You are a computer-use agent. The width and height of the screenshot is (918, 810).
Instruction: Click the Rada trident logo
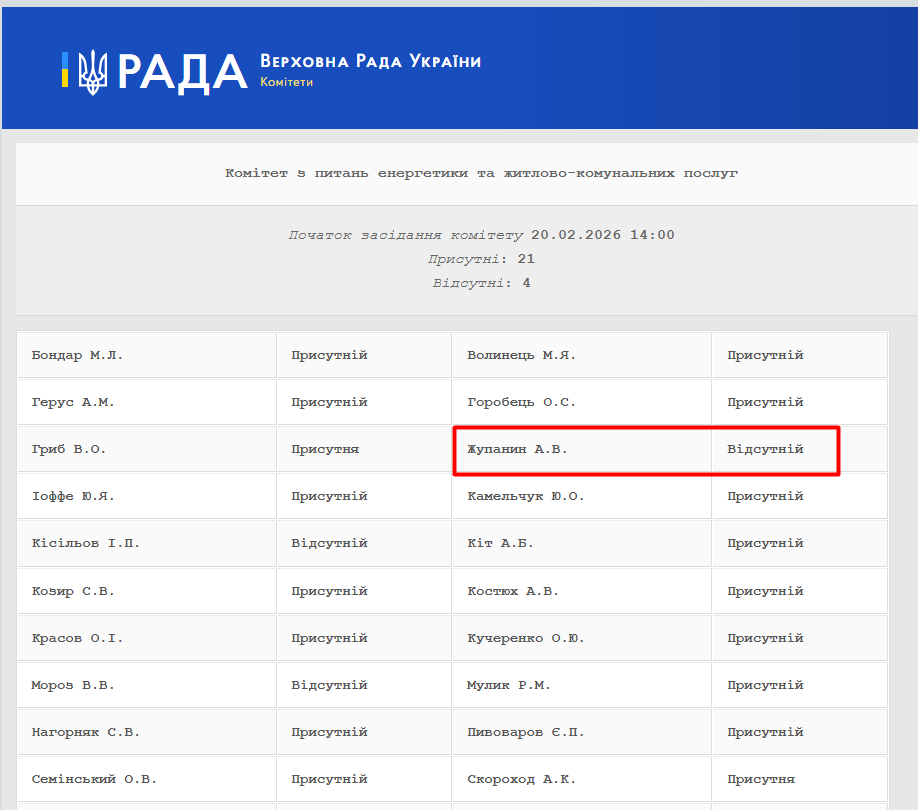[x=93, y=72]
